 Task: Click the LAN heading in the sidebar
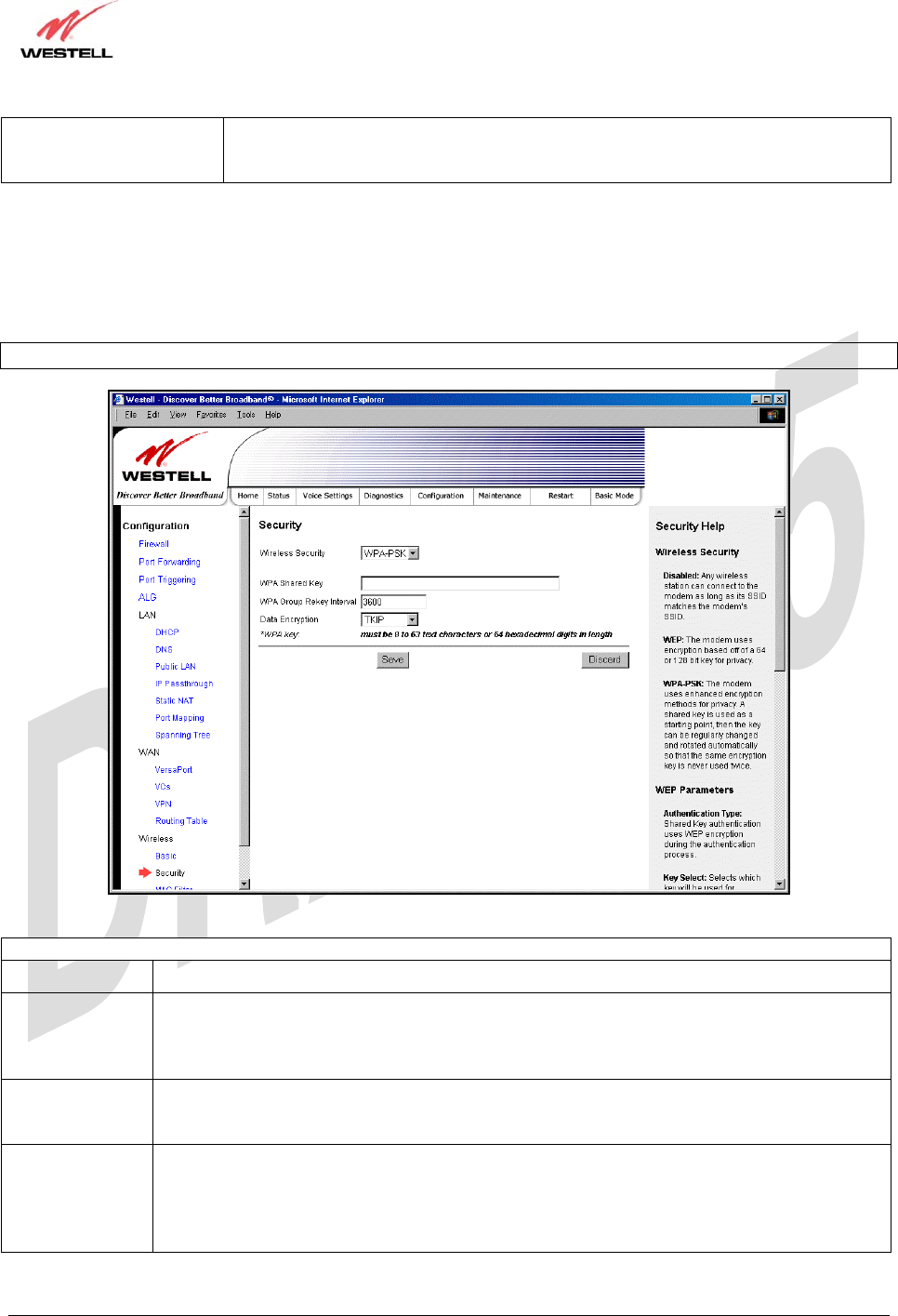click(x=148, y=615)
